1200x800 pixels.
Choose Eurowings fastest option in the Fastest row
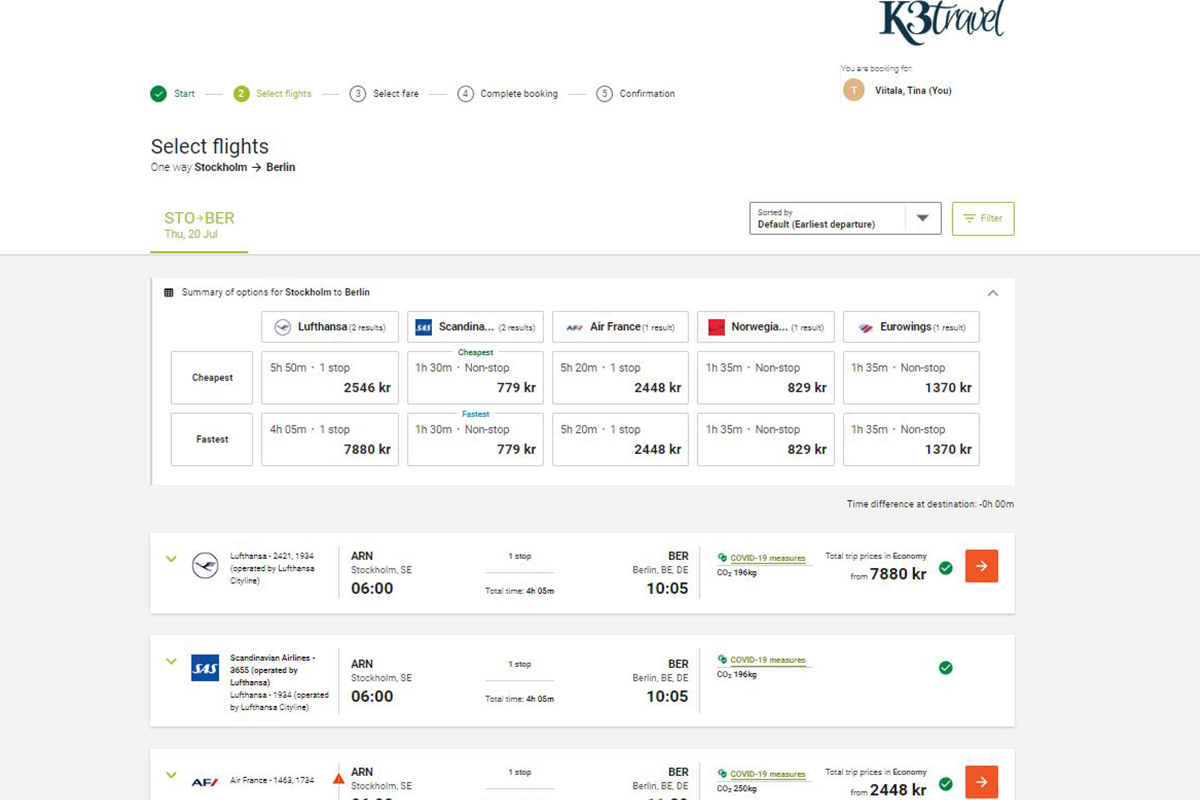(911, 439)
